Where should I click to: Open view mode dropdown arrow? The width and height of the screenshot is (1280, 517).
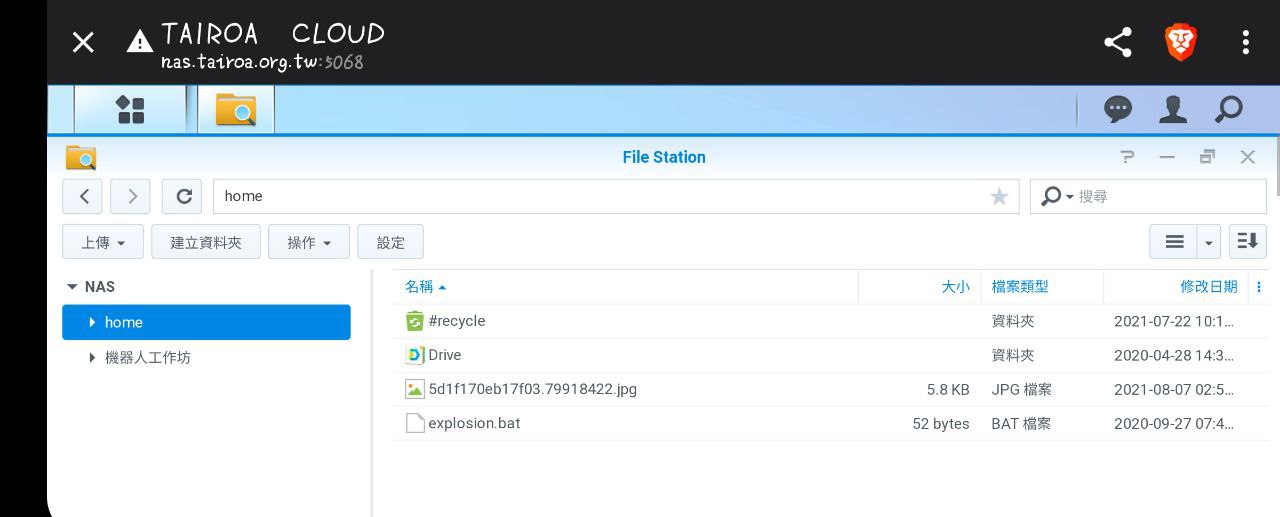tap(1209, 242)
